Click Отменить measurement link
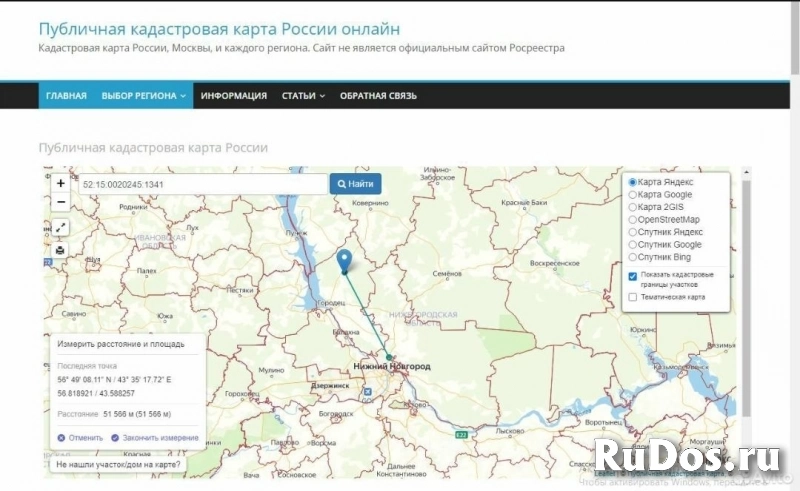800x491 pixels. point(86,438)
